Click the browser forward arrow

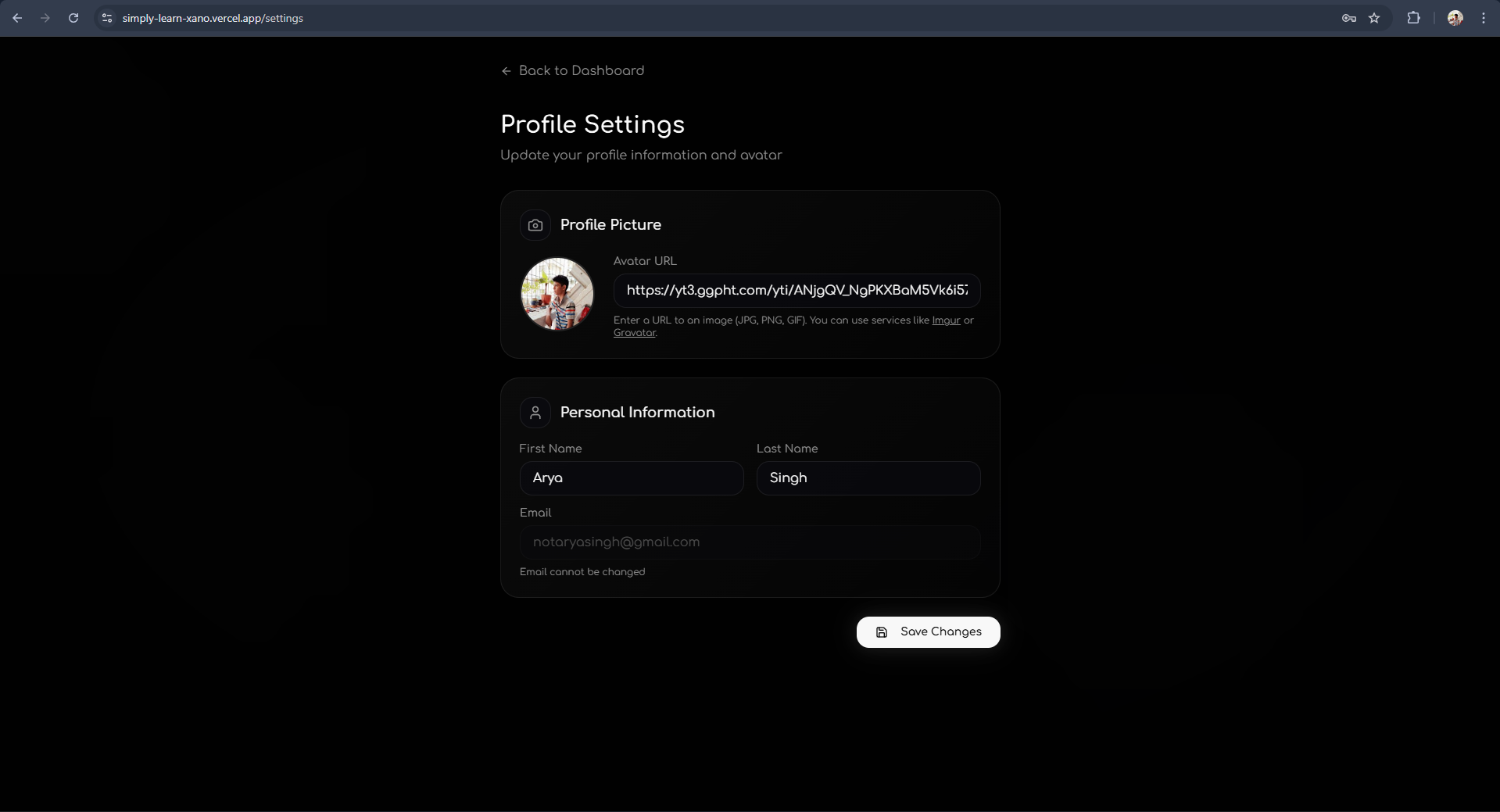(x=45, y=18)
